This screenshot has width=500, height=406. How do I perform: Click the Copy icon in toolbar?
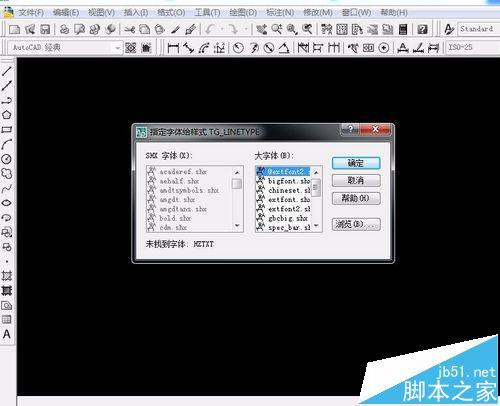[144, 30]
